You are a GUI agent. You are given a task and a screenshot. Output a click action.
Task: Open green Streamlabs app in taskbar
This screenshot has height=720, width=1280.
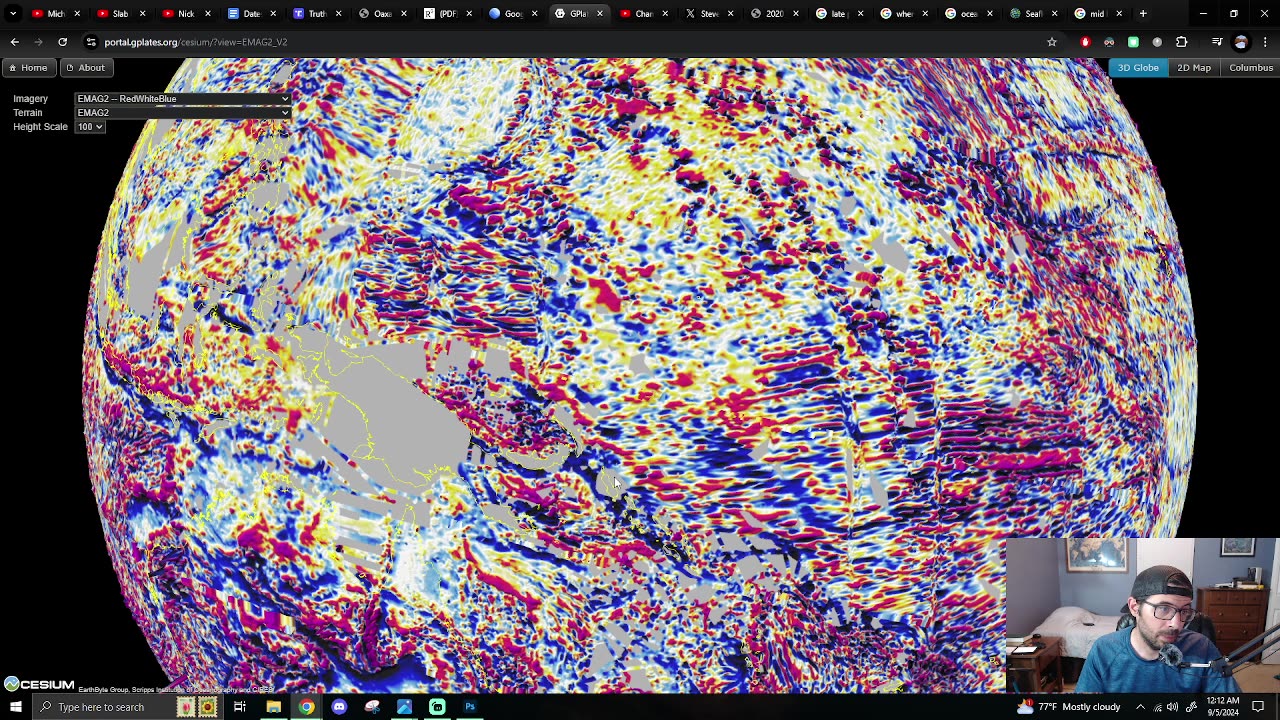point(437,707)
